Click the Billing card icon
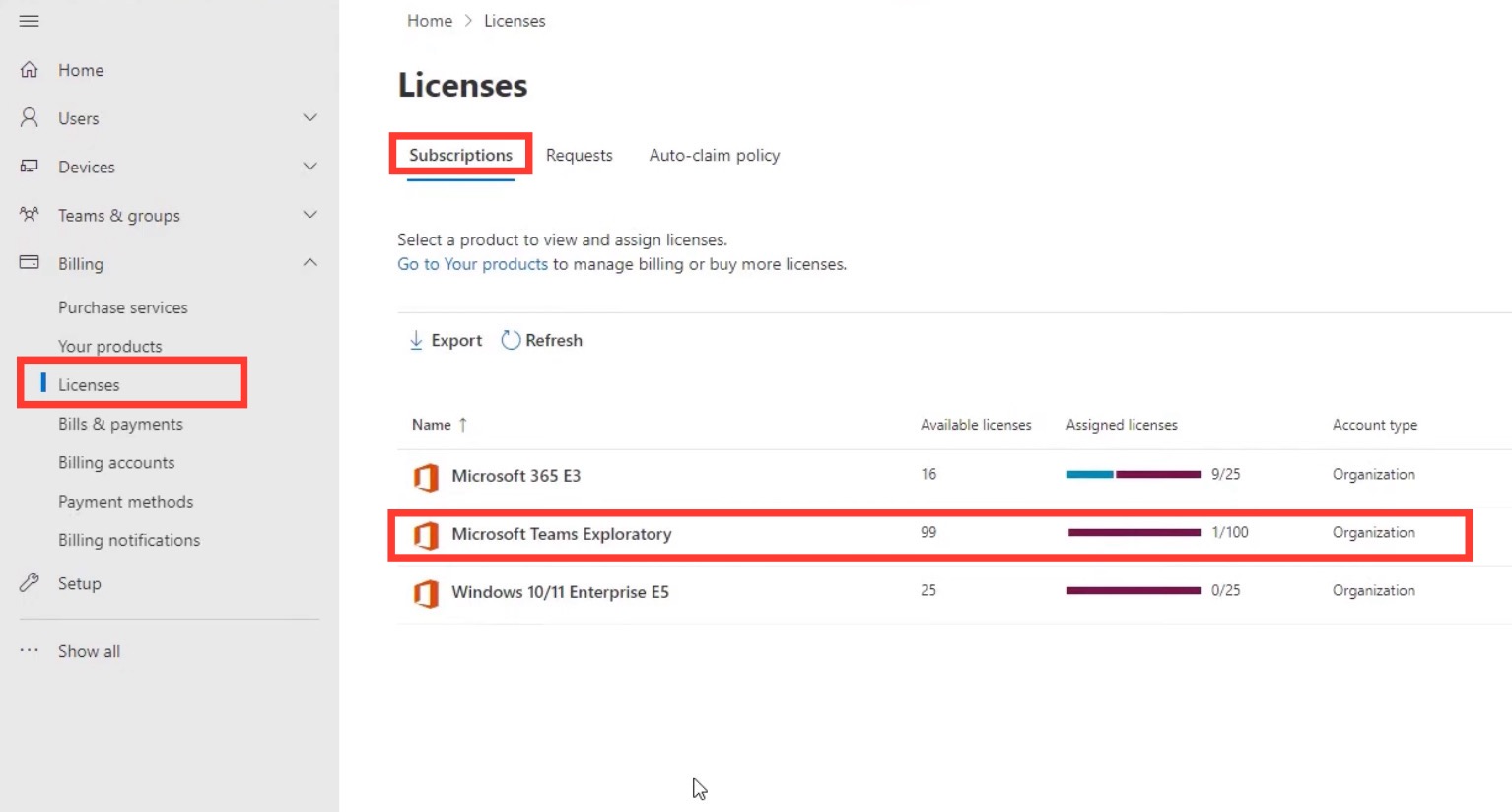Viewport: 1512px width, 812px height. (x=30, y=262)
